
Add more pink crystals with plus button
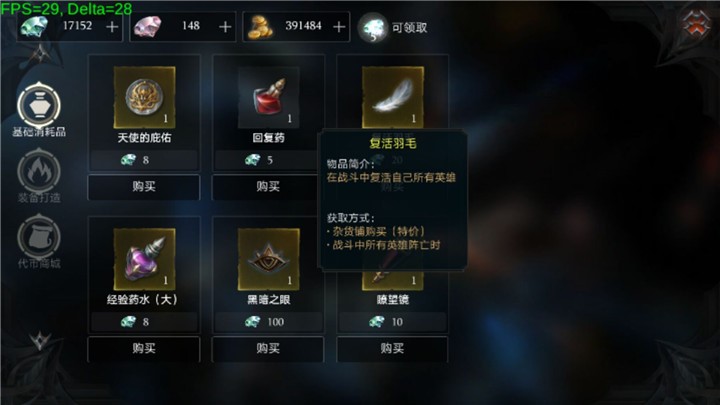pyautogui.click(x=225, y=27)
